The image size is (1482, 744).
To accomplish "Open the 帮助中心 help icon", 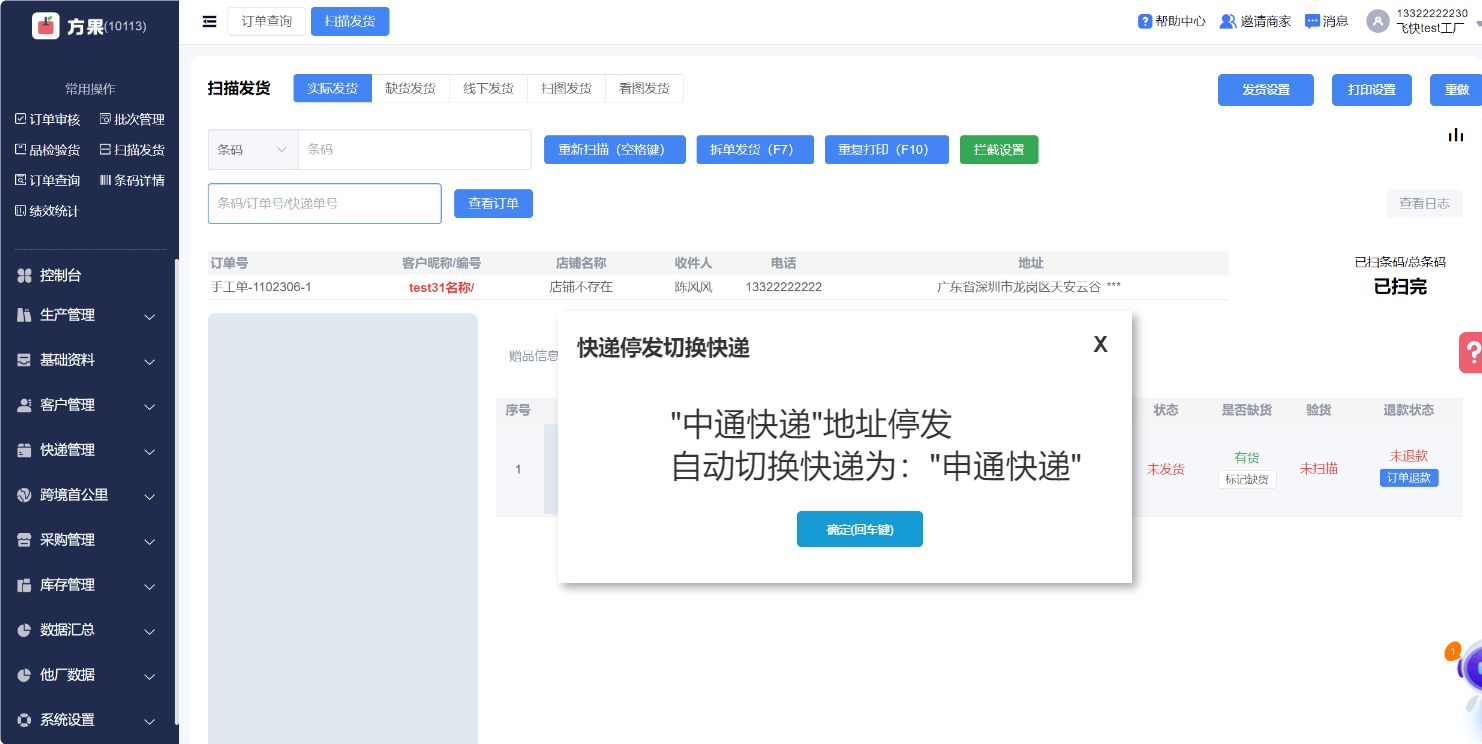I will pyautogui.click(x=1145, y=21).
